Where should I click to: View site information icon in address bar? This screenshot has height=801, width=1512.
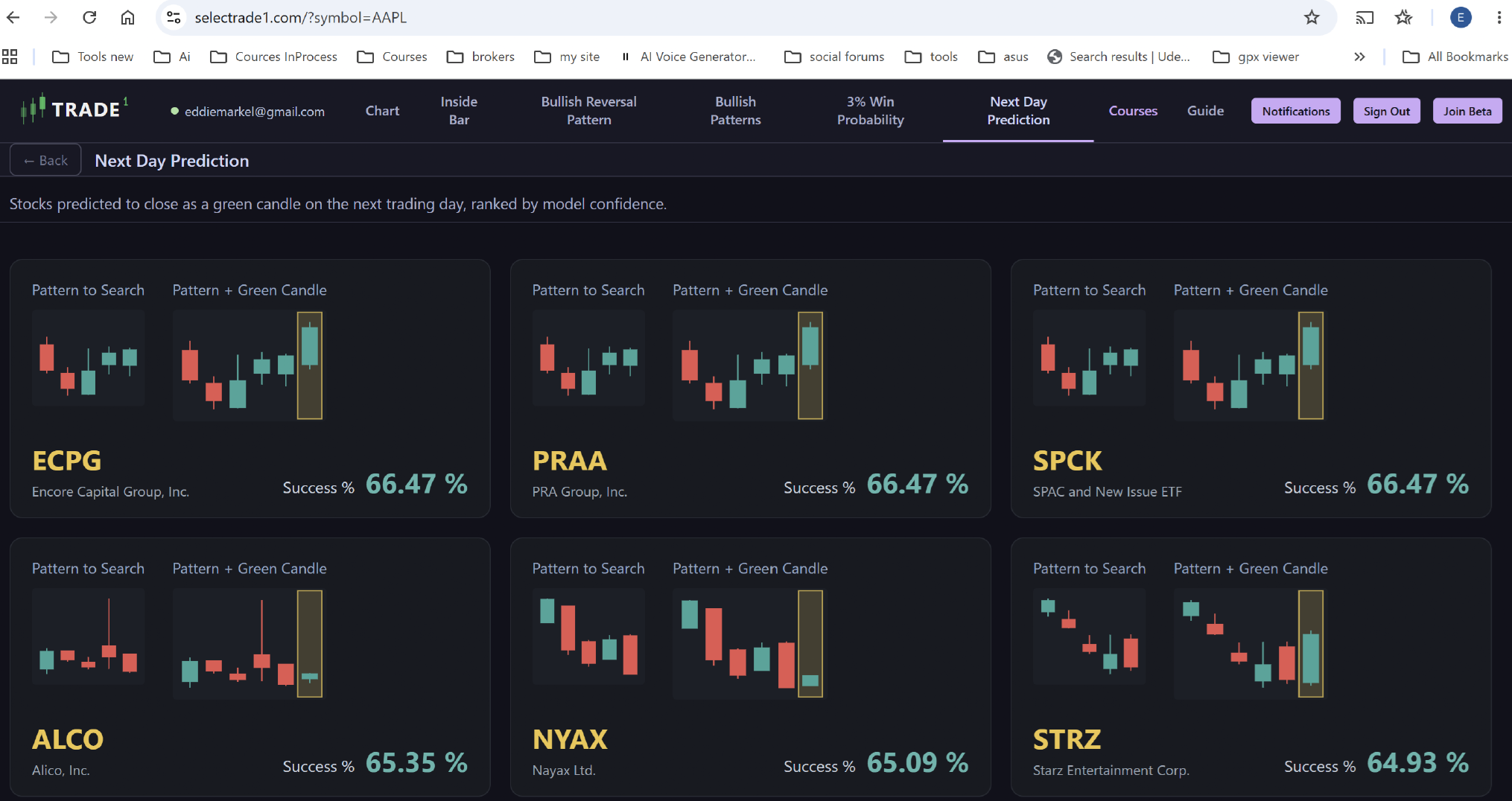(174, 17)
